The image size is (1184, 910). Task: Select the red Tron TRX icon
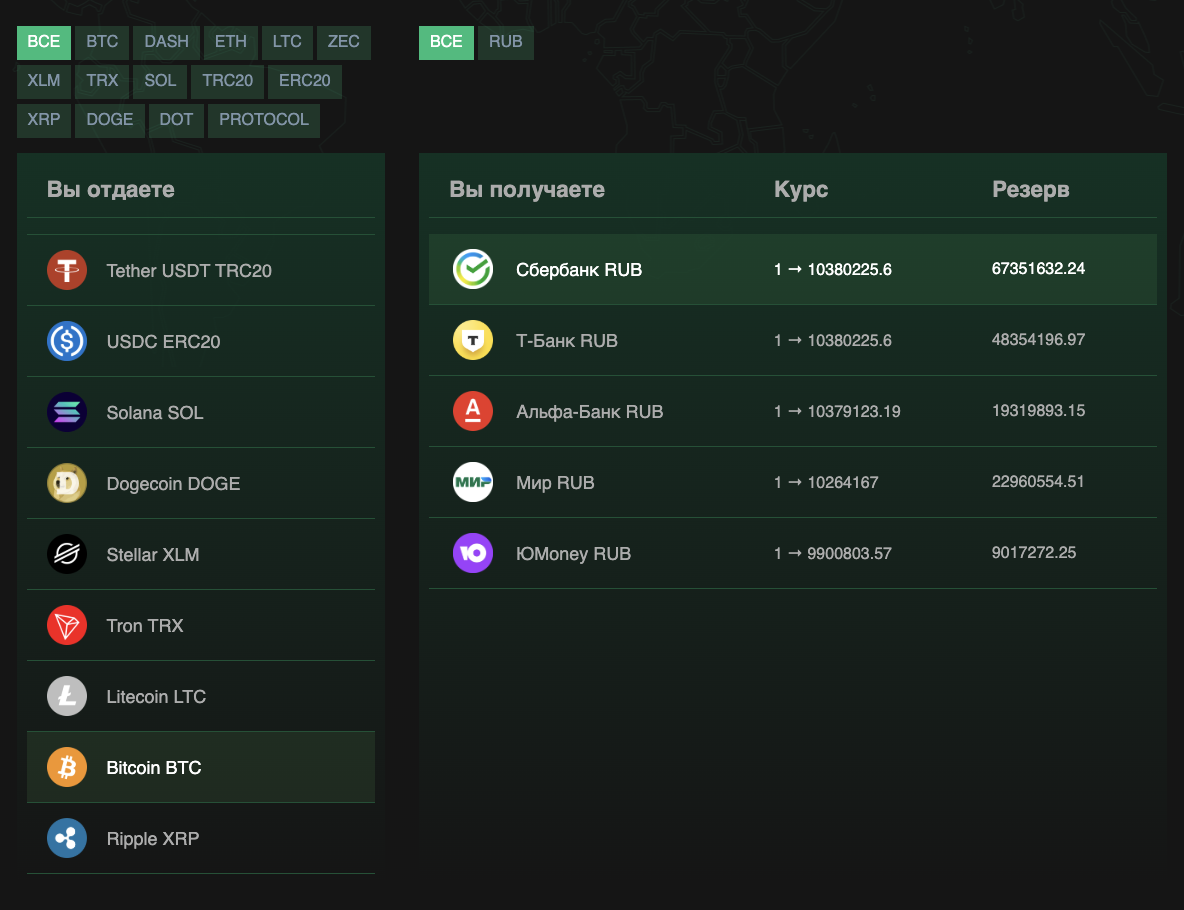(x=67, y=625)
